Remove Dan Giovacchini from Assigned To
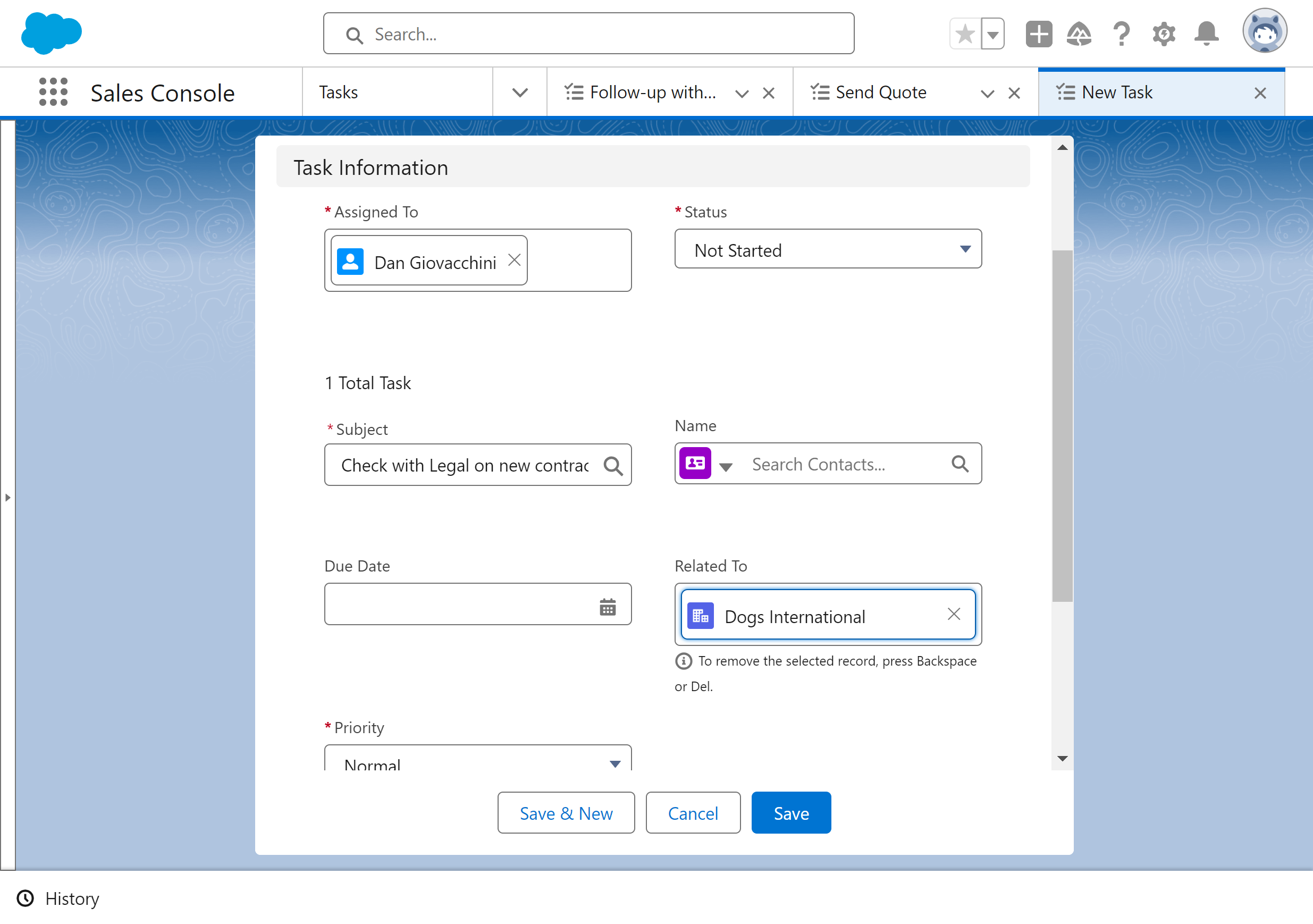1313x924 pixels. click(x=514, y=260)
